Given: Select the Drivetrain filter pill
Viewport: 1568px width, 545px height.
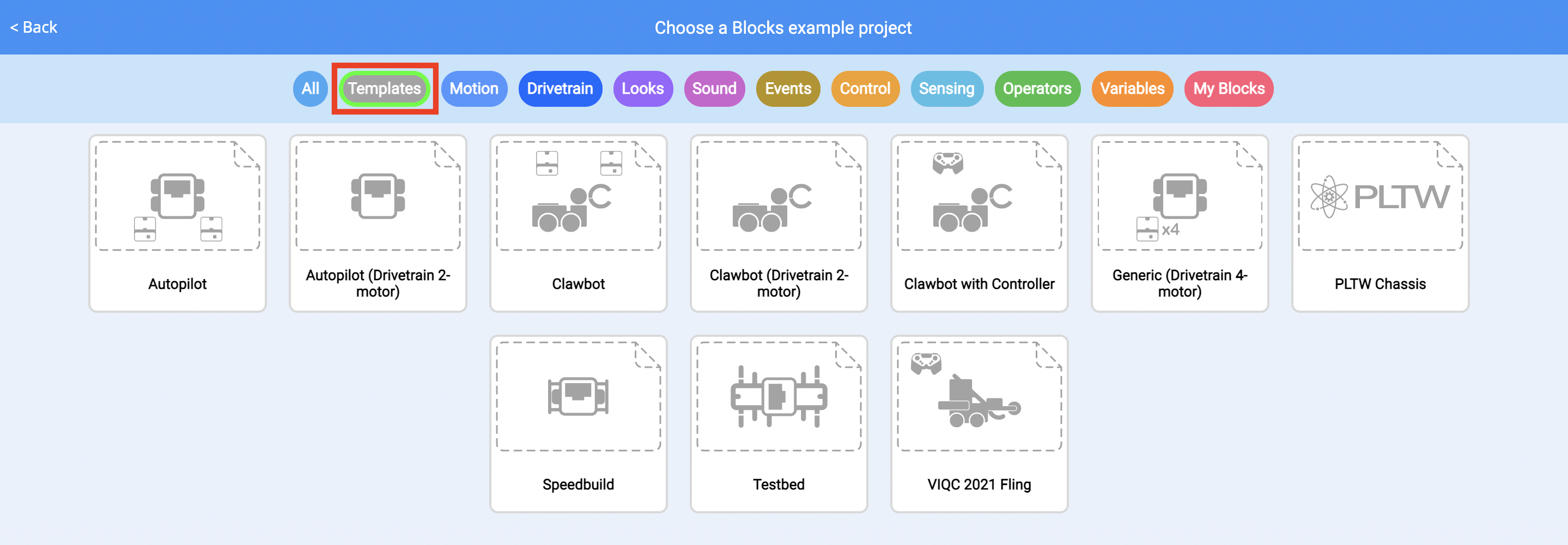Looking at the screenshot, I should pyautogui.click(x=560, y=88).
